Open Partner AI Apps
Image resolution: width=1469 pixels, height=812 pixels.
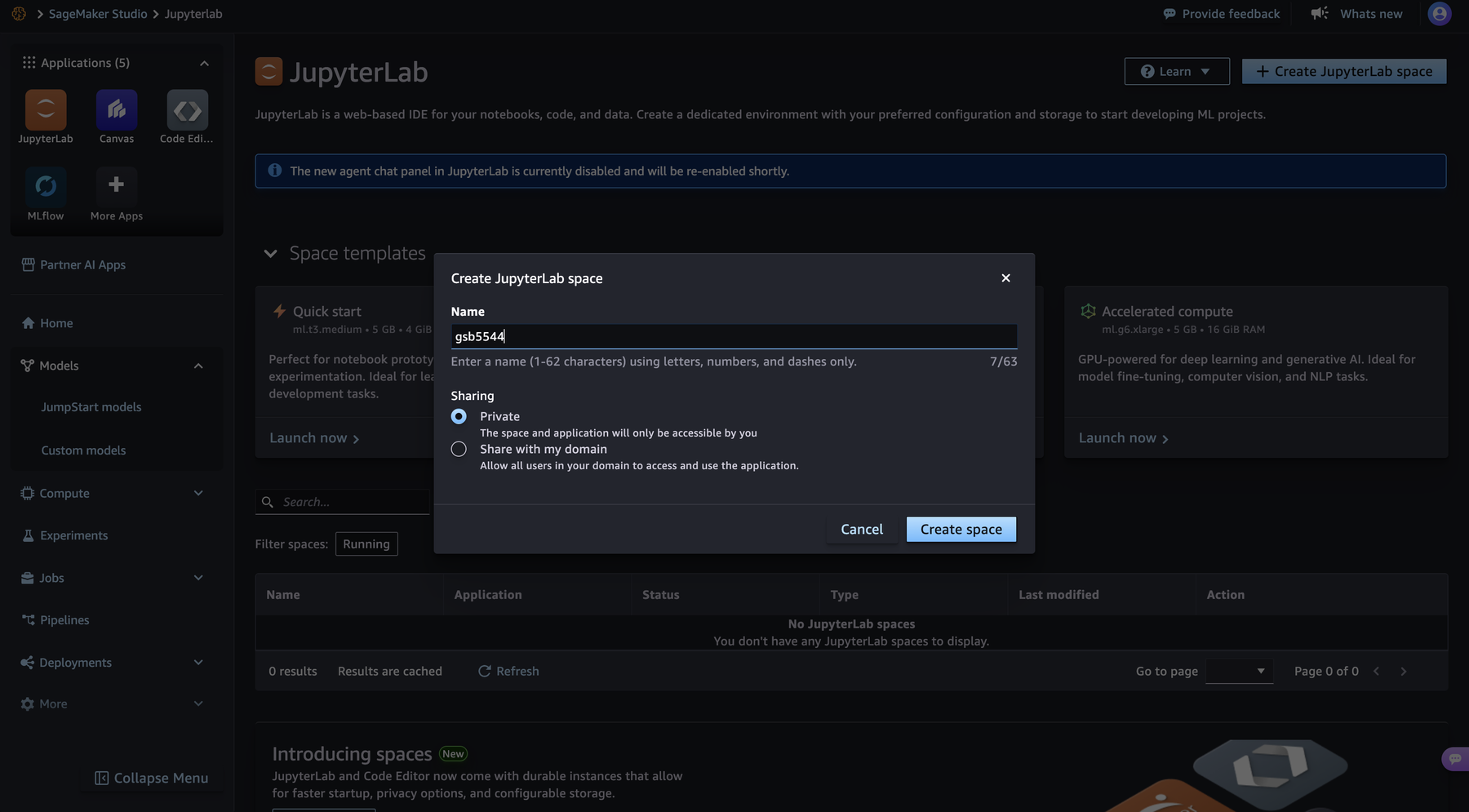tap(73, 264)
